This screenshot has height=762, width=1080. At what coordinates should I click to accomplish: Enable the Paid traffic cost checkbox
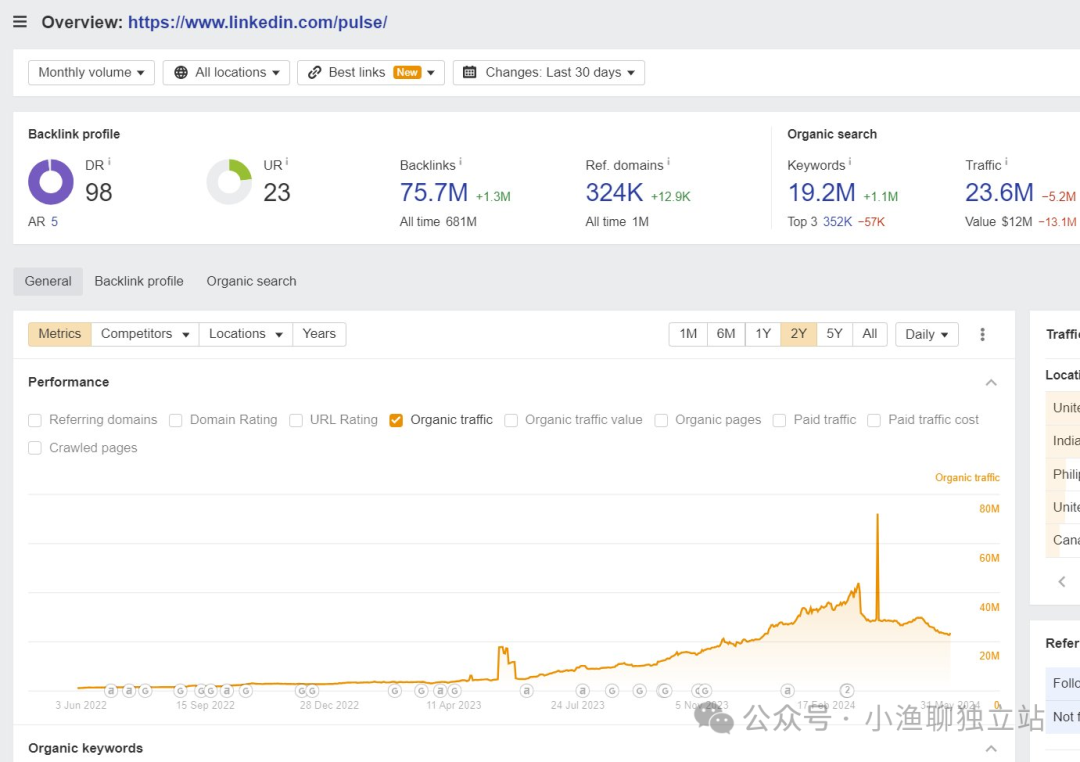click(874, 420)
